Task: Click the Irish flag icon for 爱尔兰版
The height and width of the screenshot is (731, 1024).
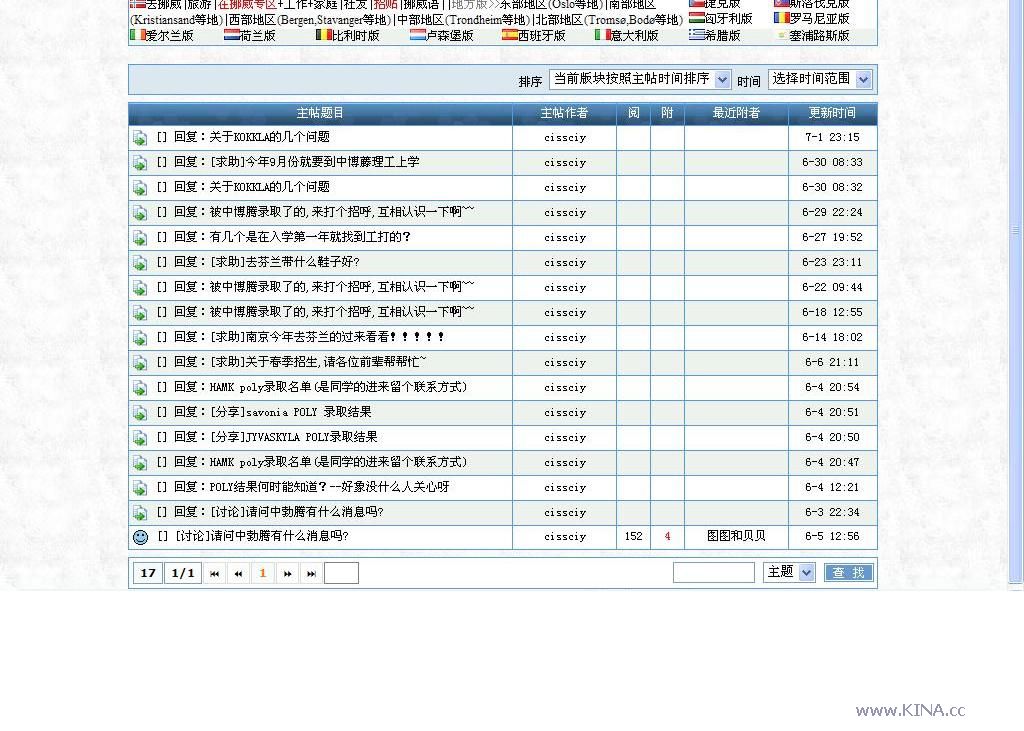Action: (x=137, y=35)
